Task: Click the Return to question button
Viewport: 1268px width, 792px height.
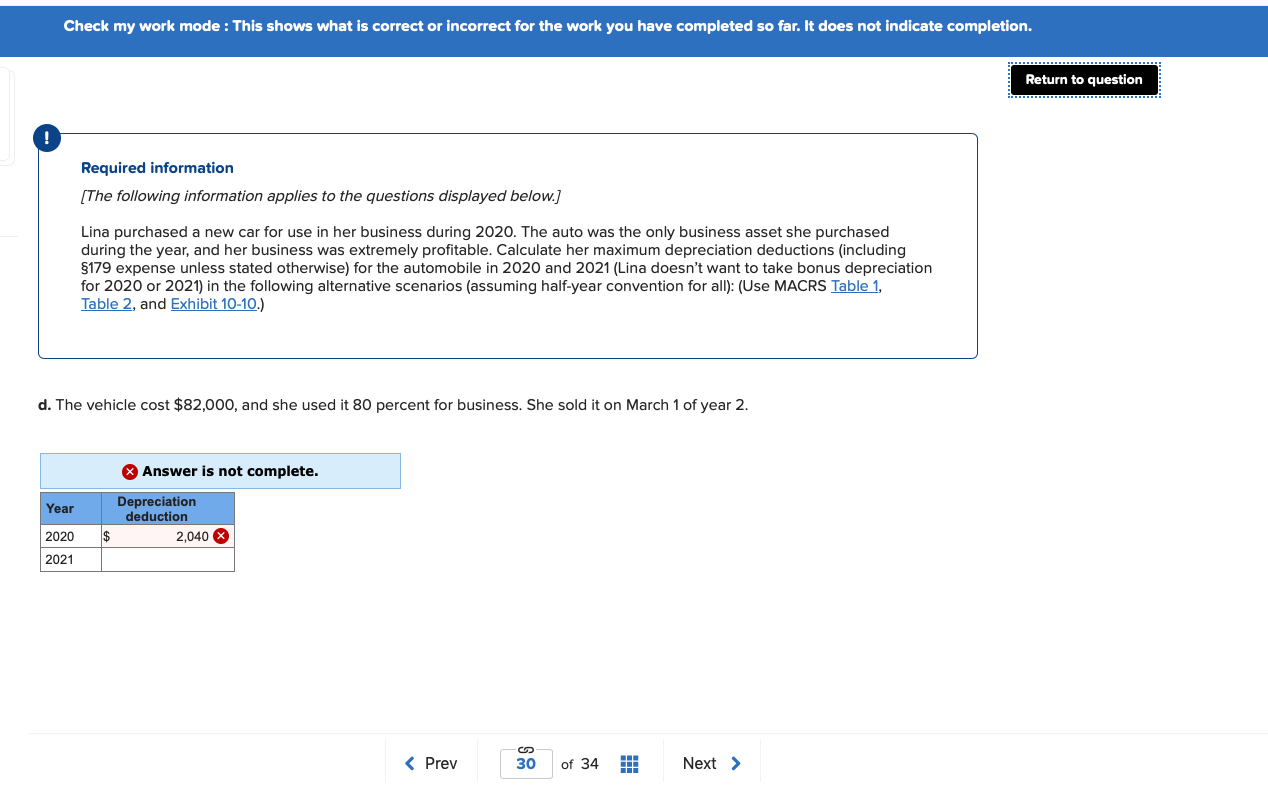Action: click(x=1084, y=79)
